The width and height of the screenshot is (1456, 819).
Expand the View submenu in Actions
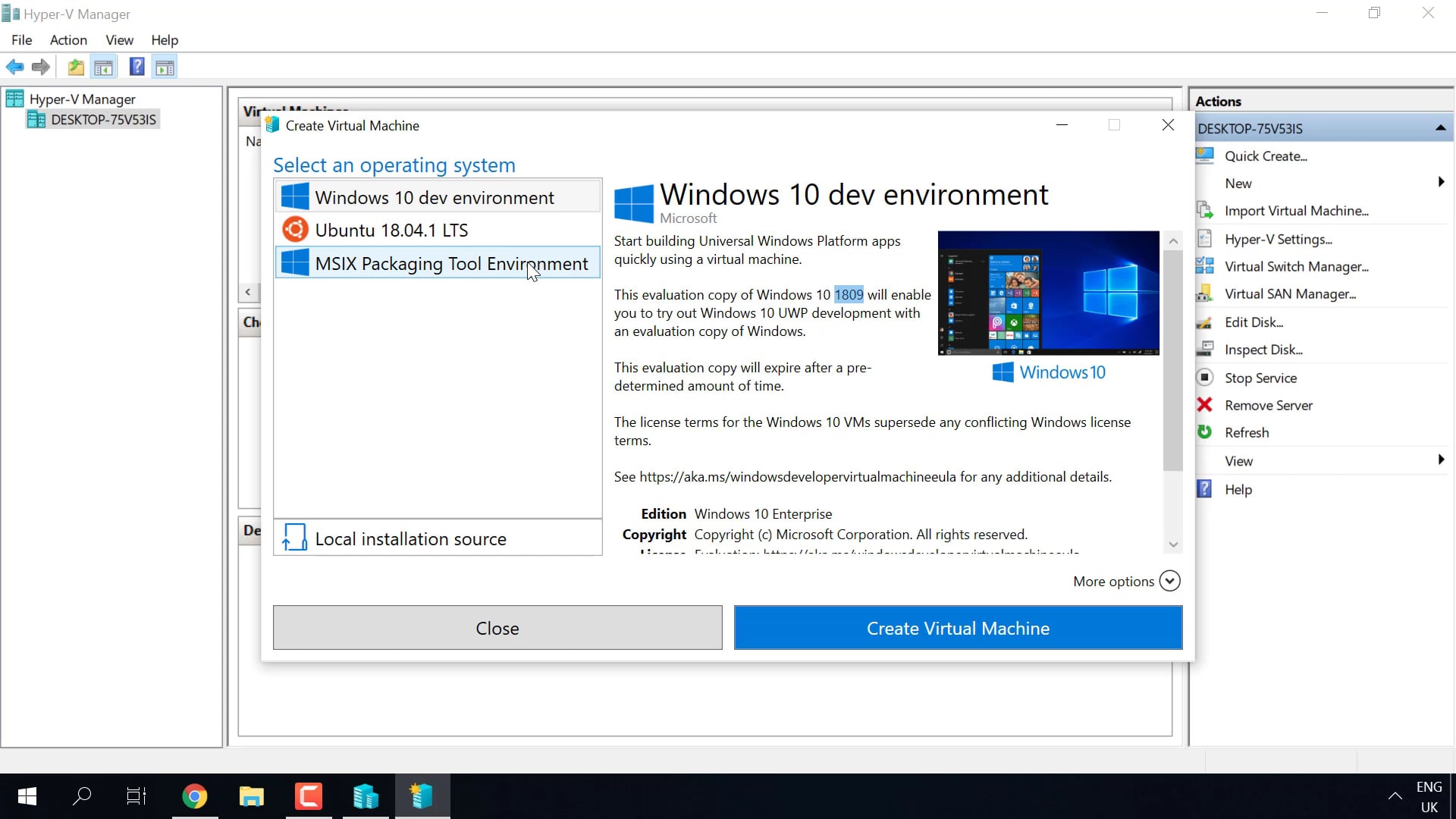coord(1440,460)
